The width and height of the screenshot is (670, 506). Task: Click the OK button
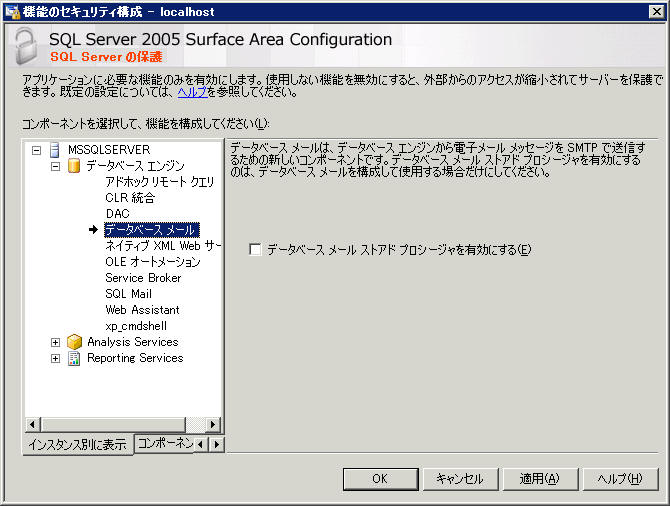(380, 479)
